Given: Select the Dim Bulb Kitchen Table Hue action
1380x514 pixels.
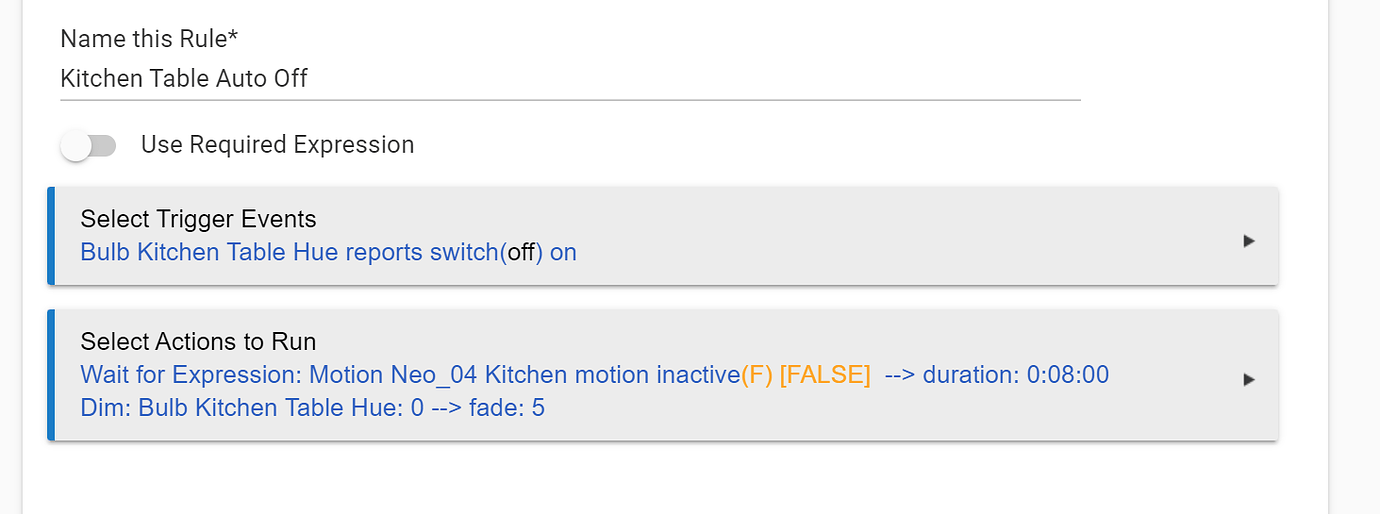Looking at the screenshot, I should 312,408.
